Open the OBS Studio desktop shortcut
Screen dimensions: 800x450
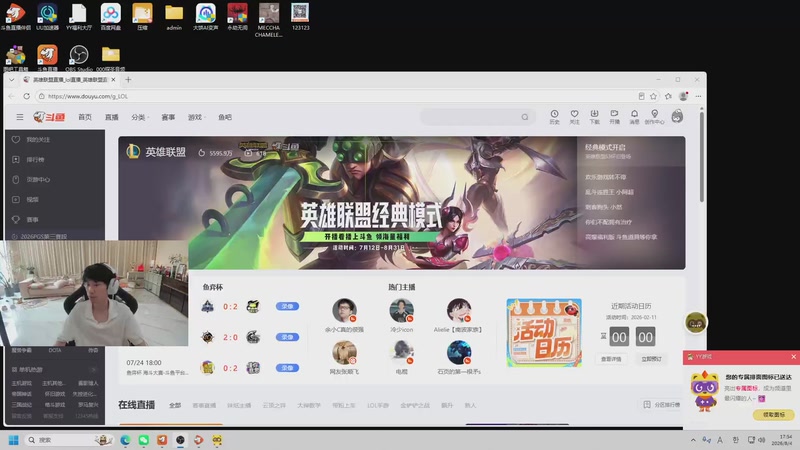click(x=79, y=58)
